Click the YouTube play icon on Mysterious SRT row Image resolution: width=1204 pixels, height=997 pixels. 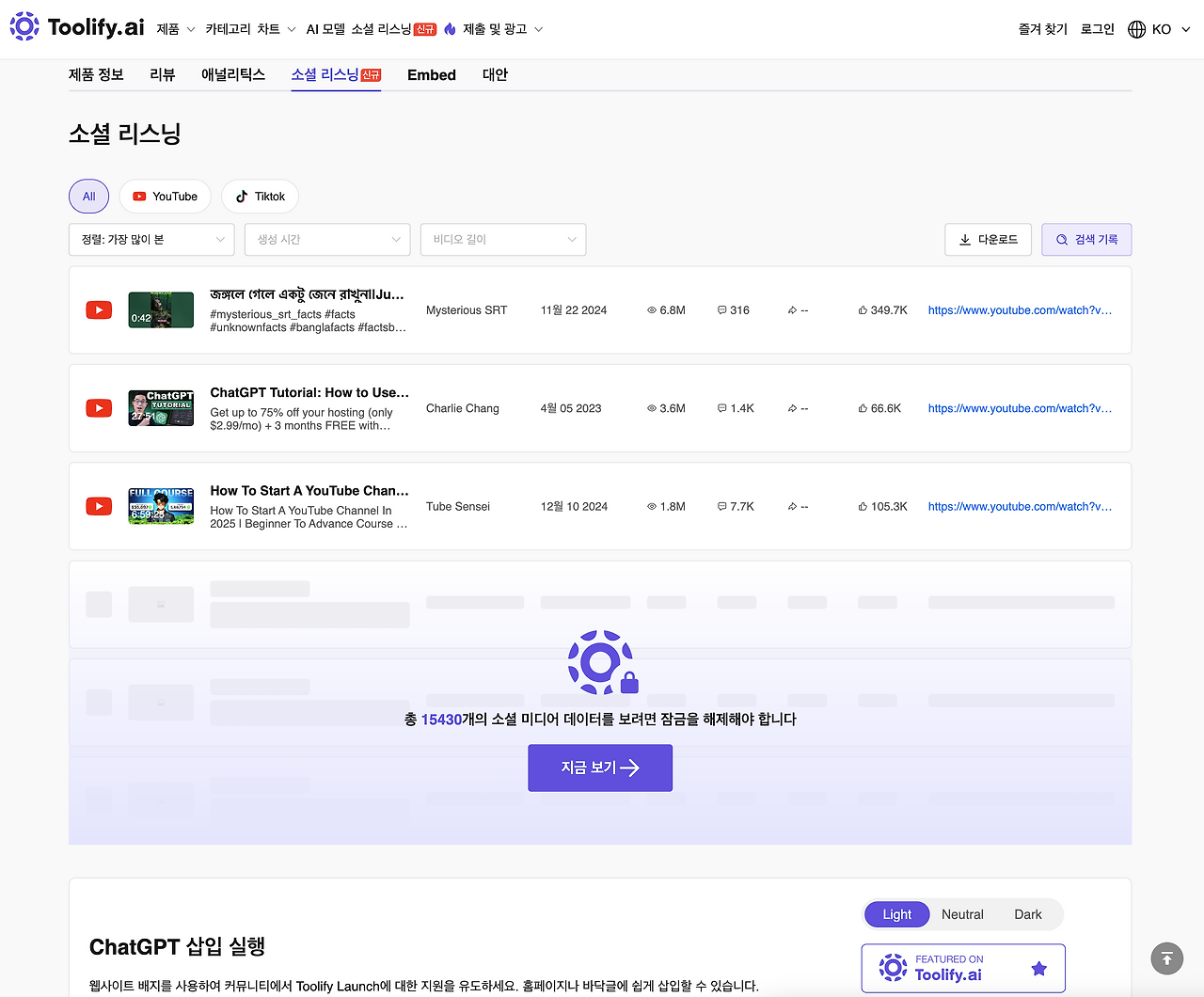coord(98,309)
